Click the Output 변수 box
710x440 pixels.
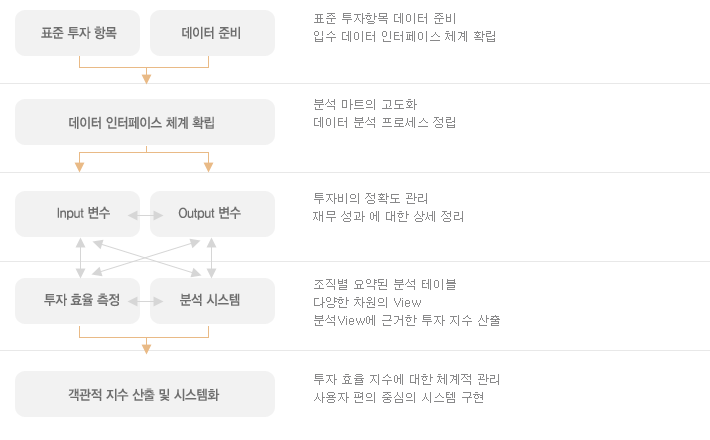212,214
